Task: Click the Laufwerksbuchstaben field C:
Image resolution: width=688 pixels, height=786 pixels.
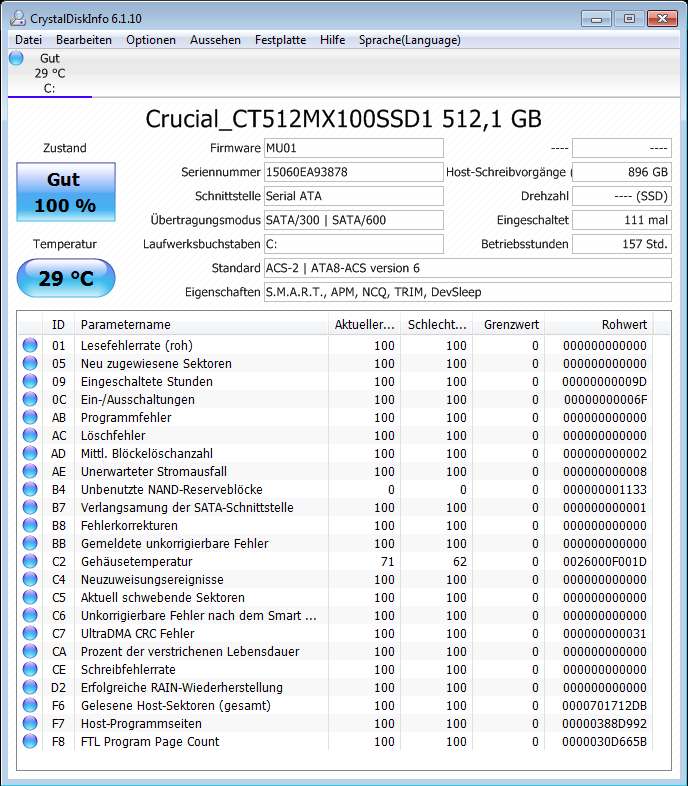Action: point(354,244)
